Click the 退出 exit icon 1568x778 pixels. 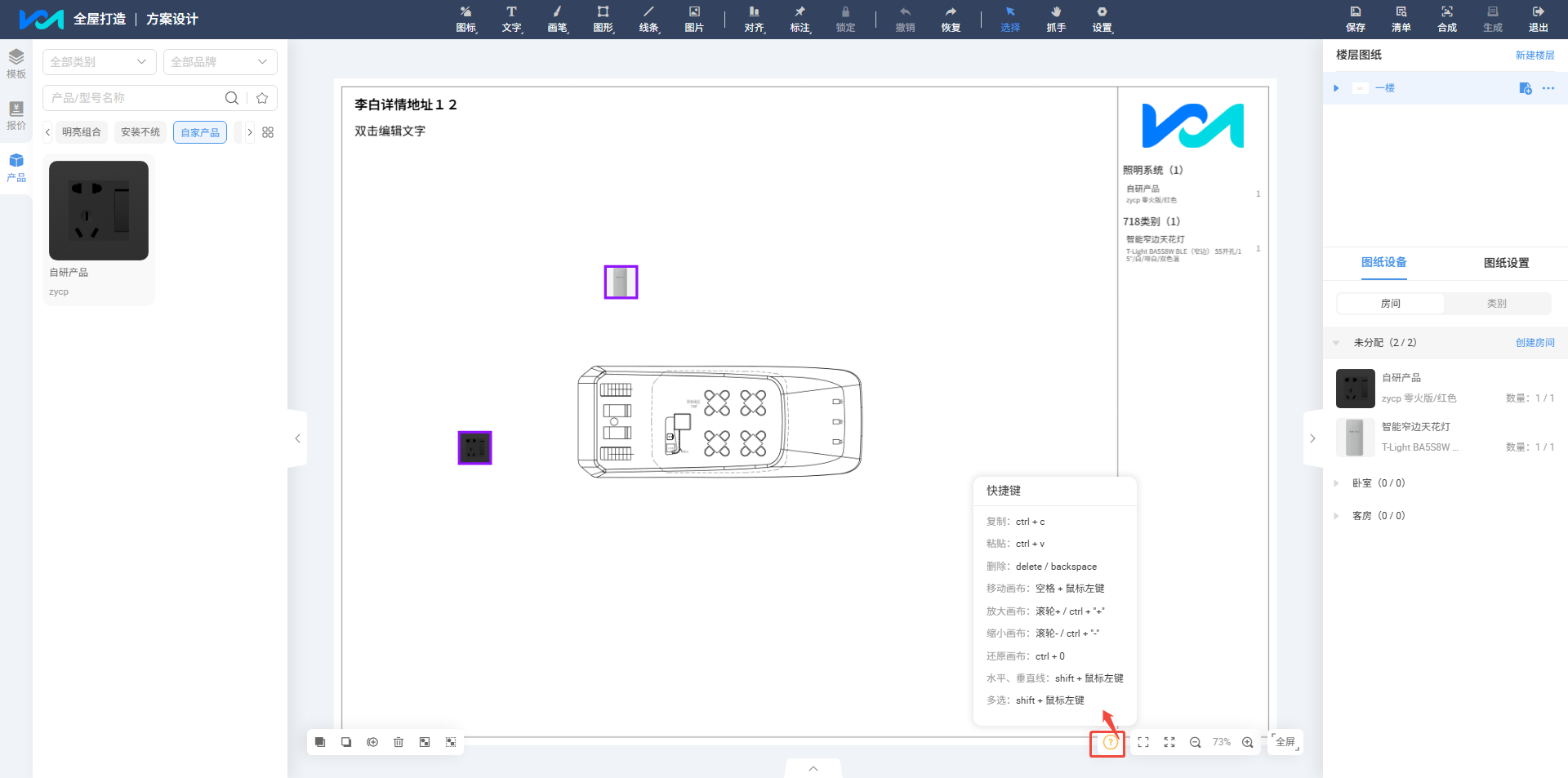coord(1539,19)
